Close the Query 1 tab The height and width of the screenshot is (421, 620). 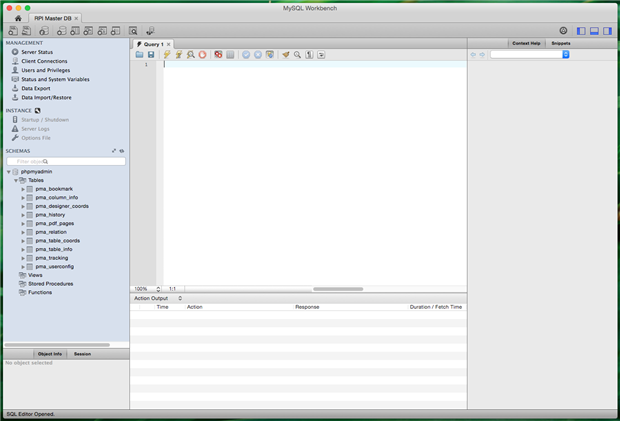tap(168, 44)
